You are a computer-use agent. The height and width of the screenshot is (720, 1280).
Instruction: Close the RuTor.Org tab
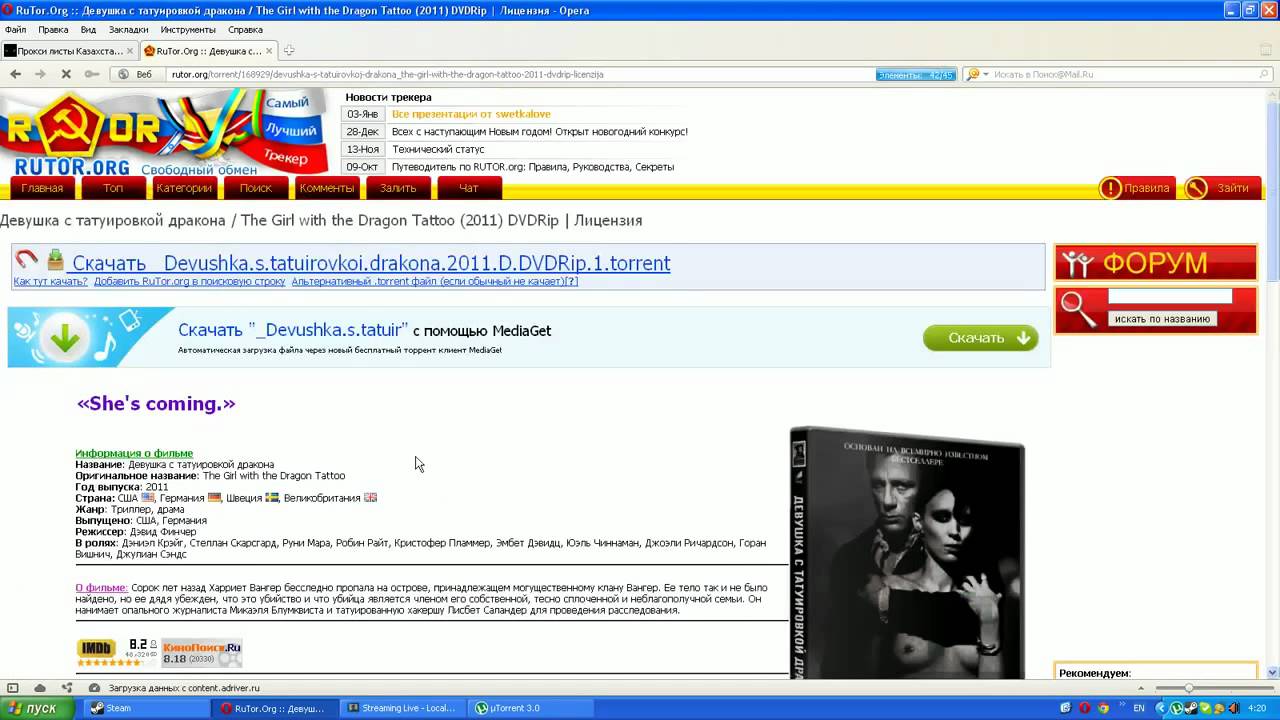pyautogui.click(x=269, y=51)
